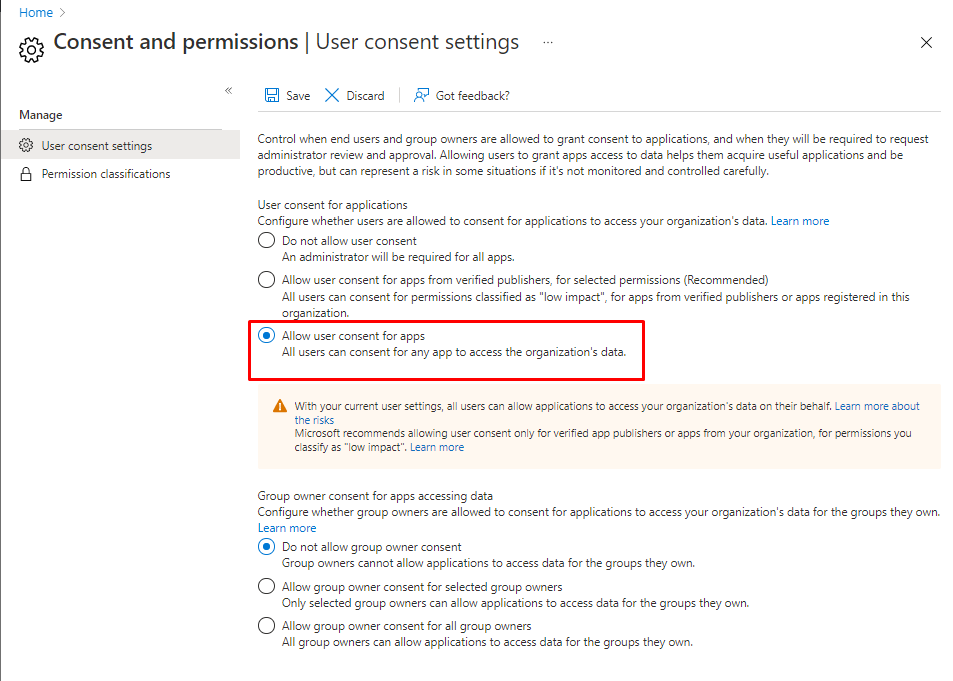Collapse the left navigation with the double-chevron
Screen dimensions: 953x681
228,91
